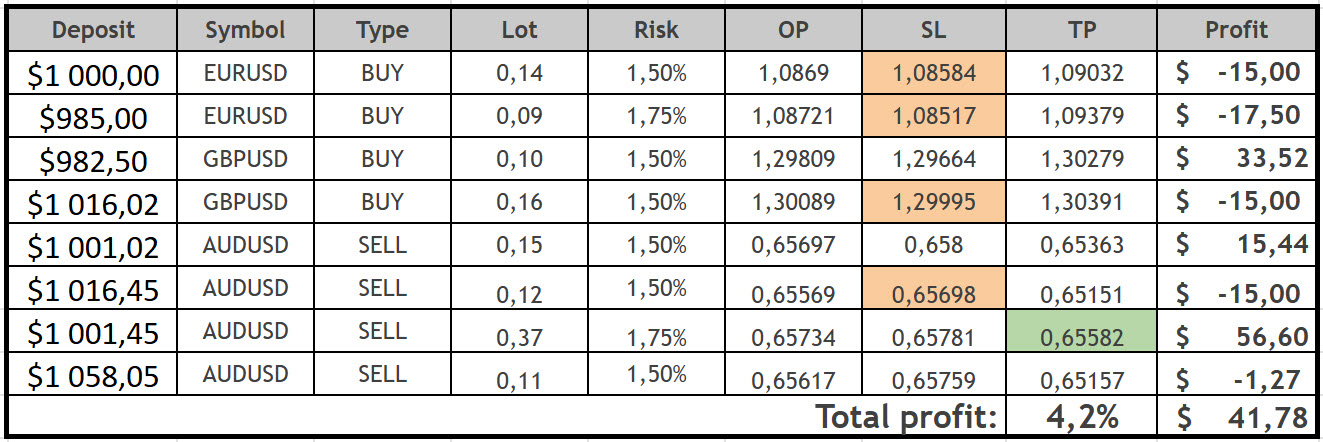1323x442 pixels.
Task: Click the Risk column header
Action: (656, 30)
